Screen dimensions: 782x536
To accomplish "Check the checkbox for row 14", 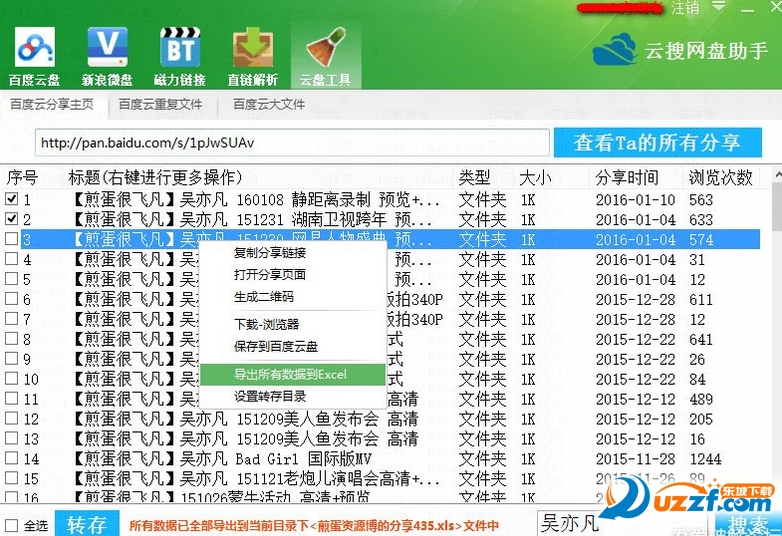I will coord(11,458).
